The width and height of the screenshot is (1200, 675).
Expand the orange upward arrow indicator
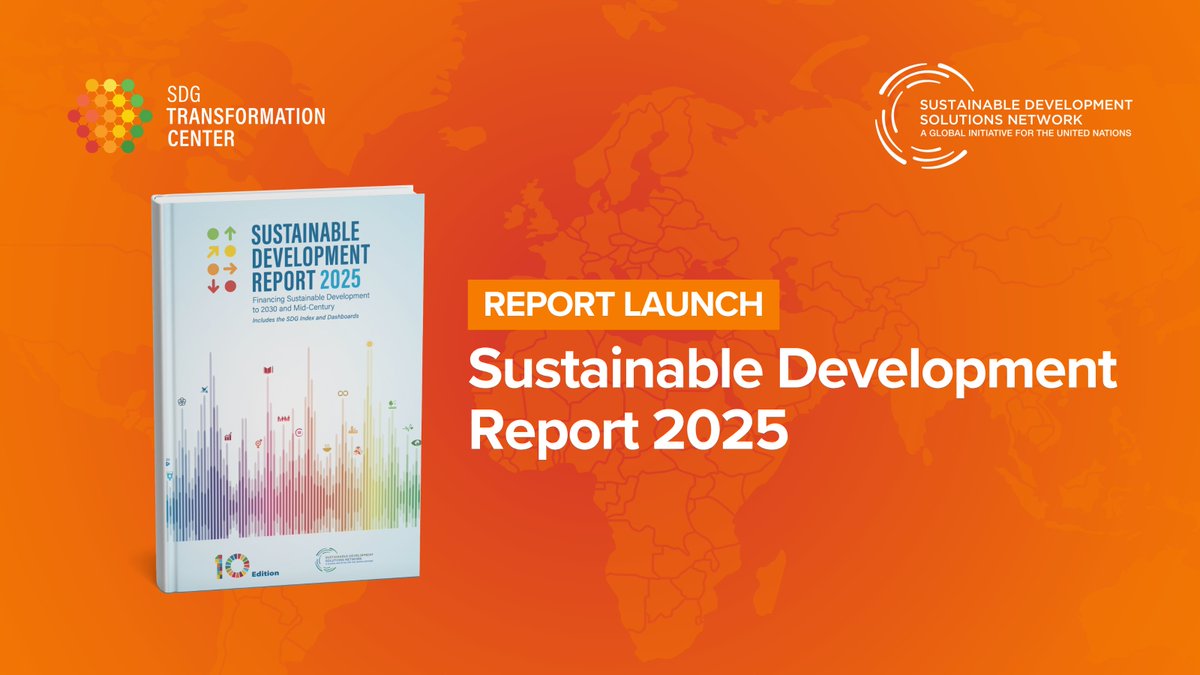230,233
